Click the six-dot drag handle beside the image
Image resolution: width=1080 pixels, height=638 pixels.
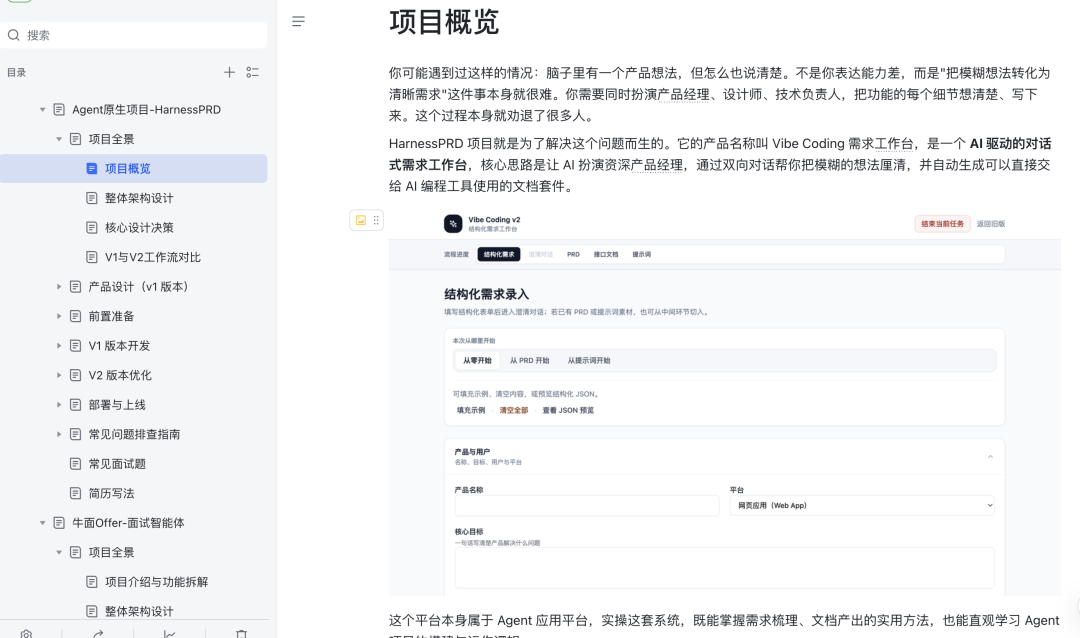[376, 220]
